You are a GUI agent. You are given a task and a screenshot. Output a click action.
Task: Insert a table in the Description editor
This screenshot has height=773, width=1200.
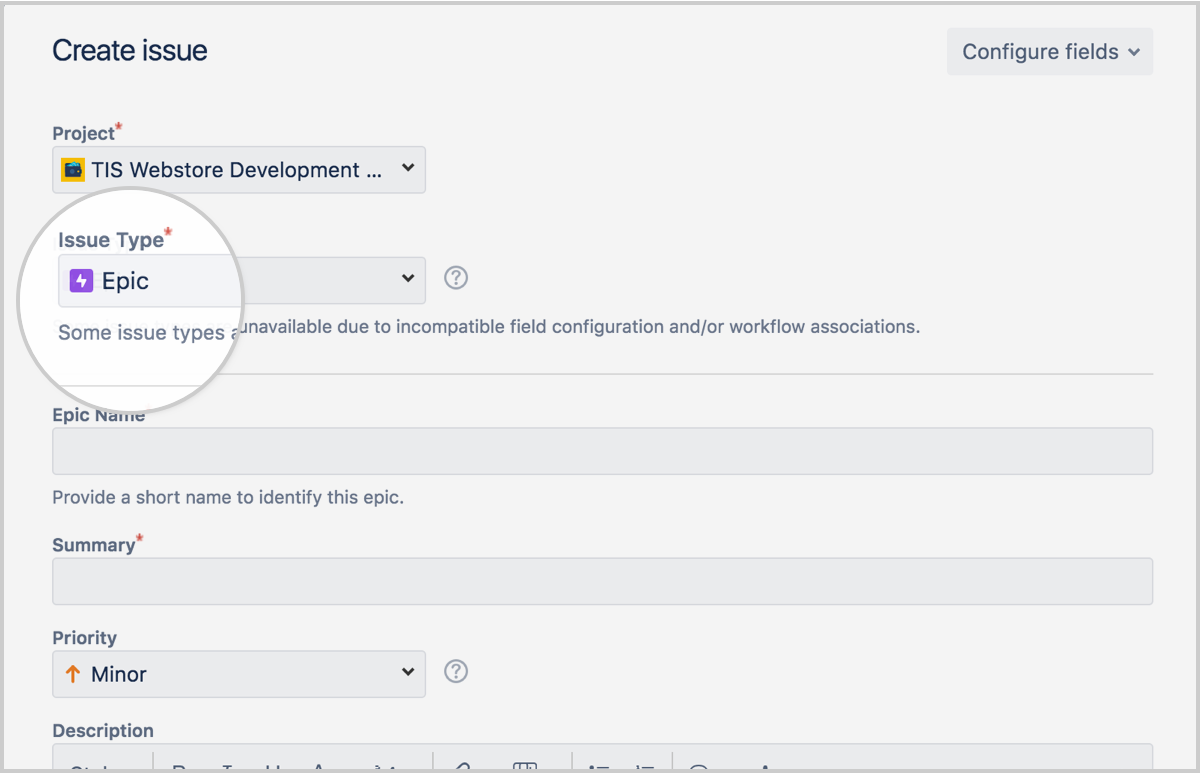[527, 766]
